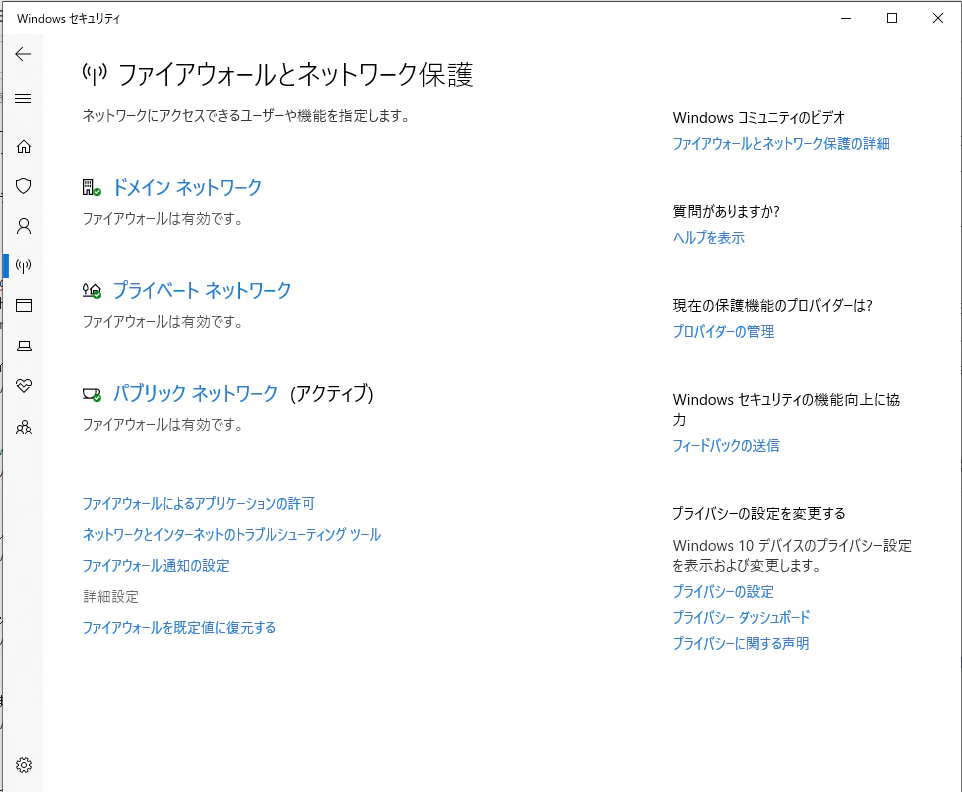The width and height of the screenshot is (962, 792).
Task: Open Family options people icon
Action: [x=24, y=427]
